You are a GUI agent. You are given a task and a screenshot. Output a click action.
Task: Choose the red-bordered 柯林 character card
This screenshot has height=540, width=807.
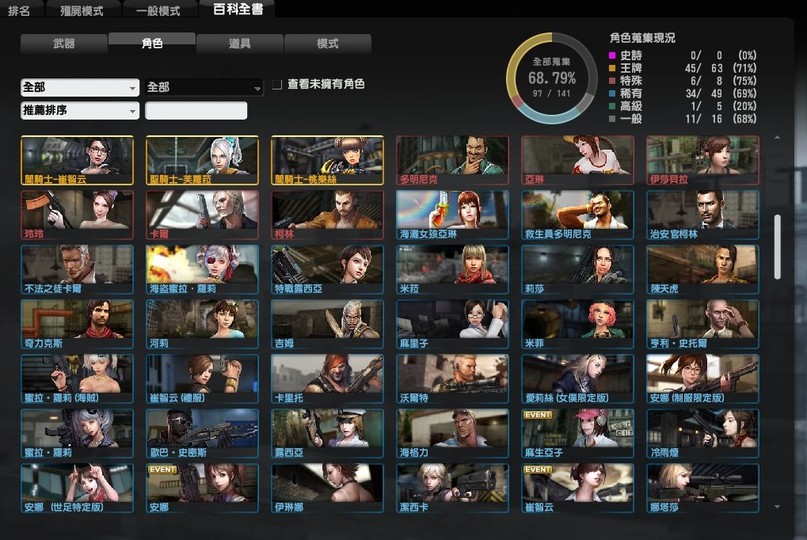pyautogui.click(x=327, y=215)
